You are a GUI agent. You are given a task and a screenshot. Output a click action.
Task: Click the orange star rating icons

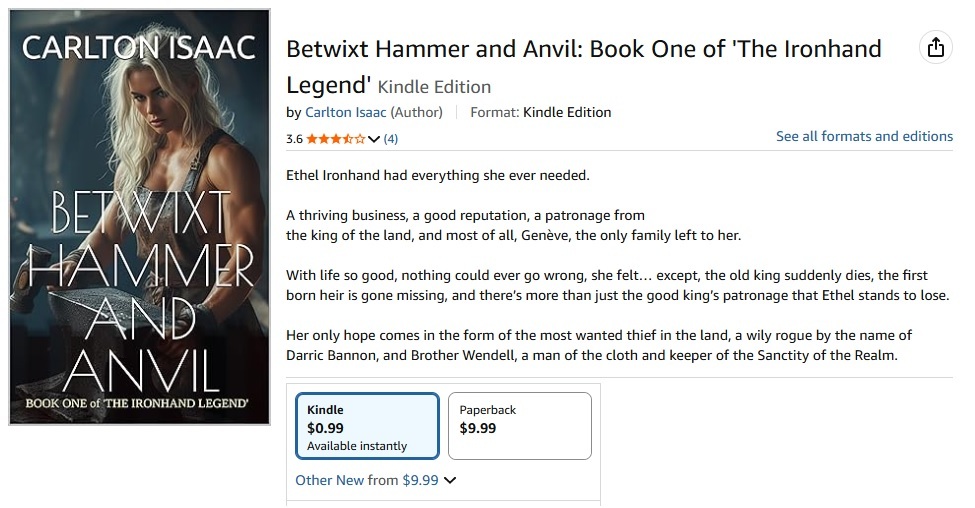(335, 139)
